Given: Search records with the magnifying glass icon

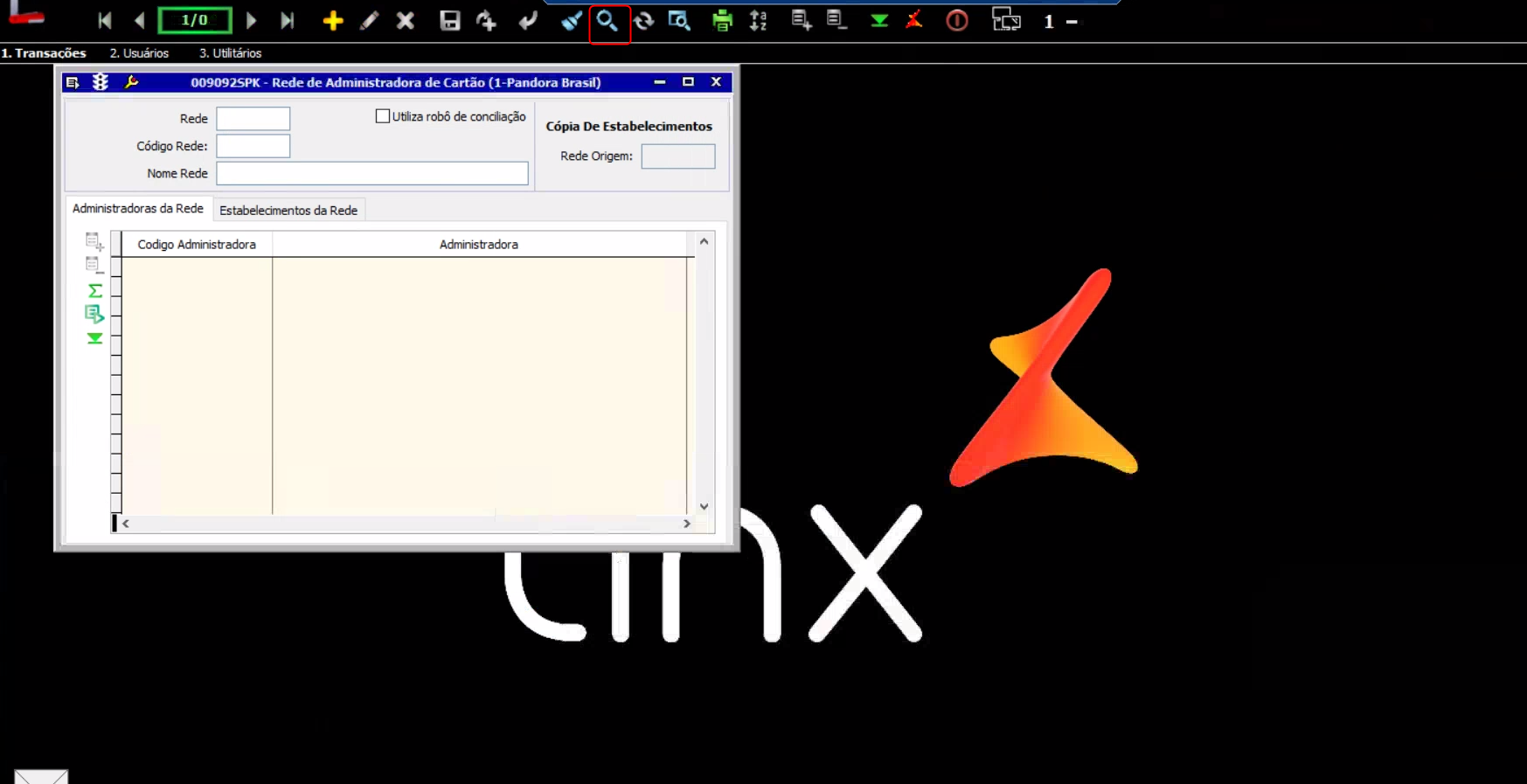Looking at the screenshot, I should [x=607, y=20].
